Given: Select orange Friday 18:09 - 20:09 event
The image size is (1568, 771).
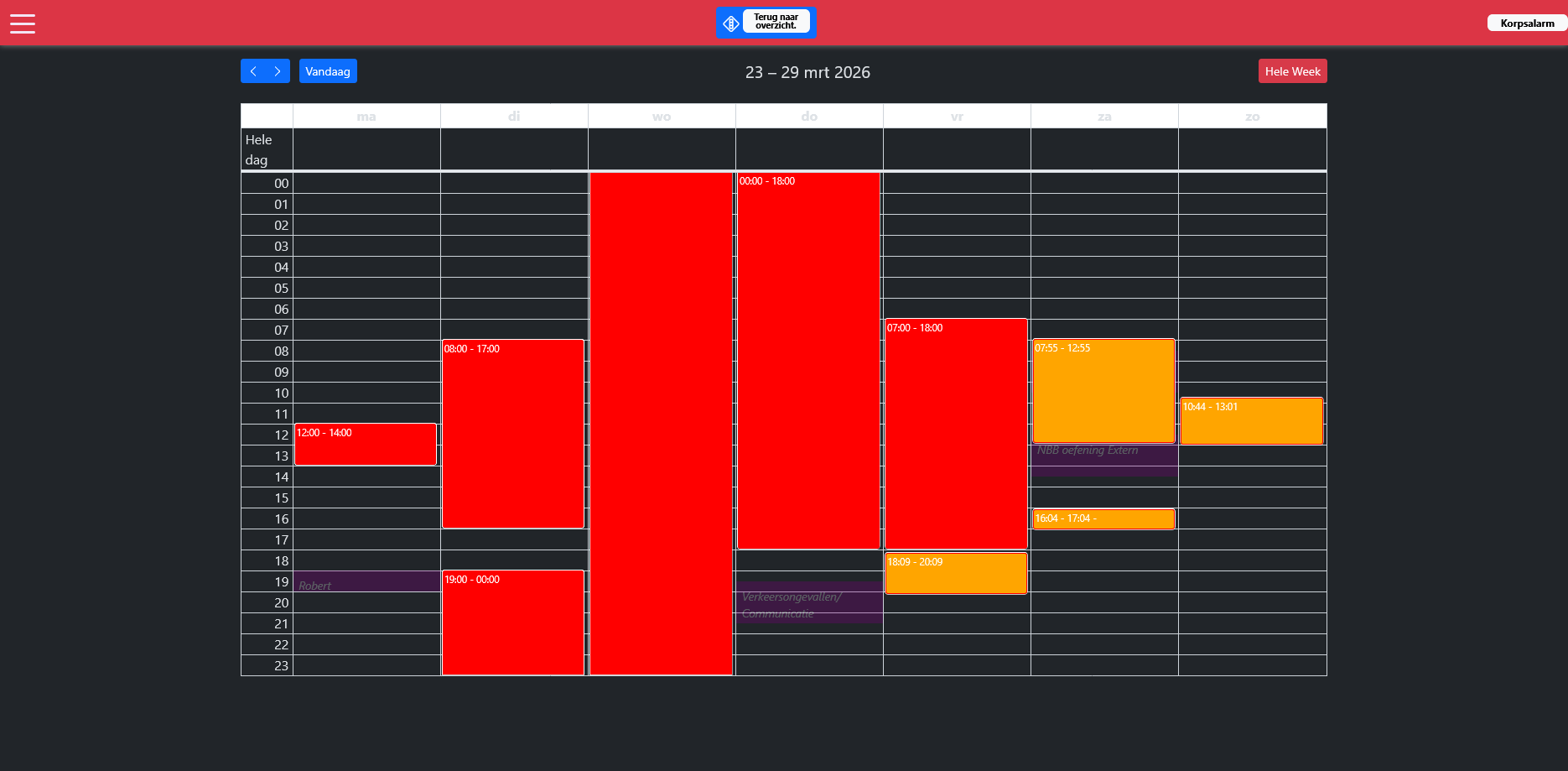Looking at the screenshot, I should click(956, 574).
